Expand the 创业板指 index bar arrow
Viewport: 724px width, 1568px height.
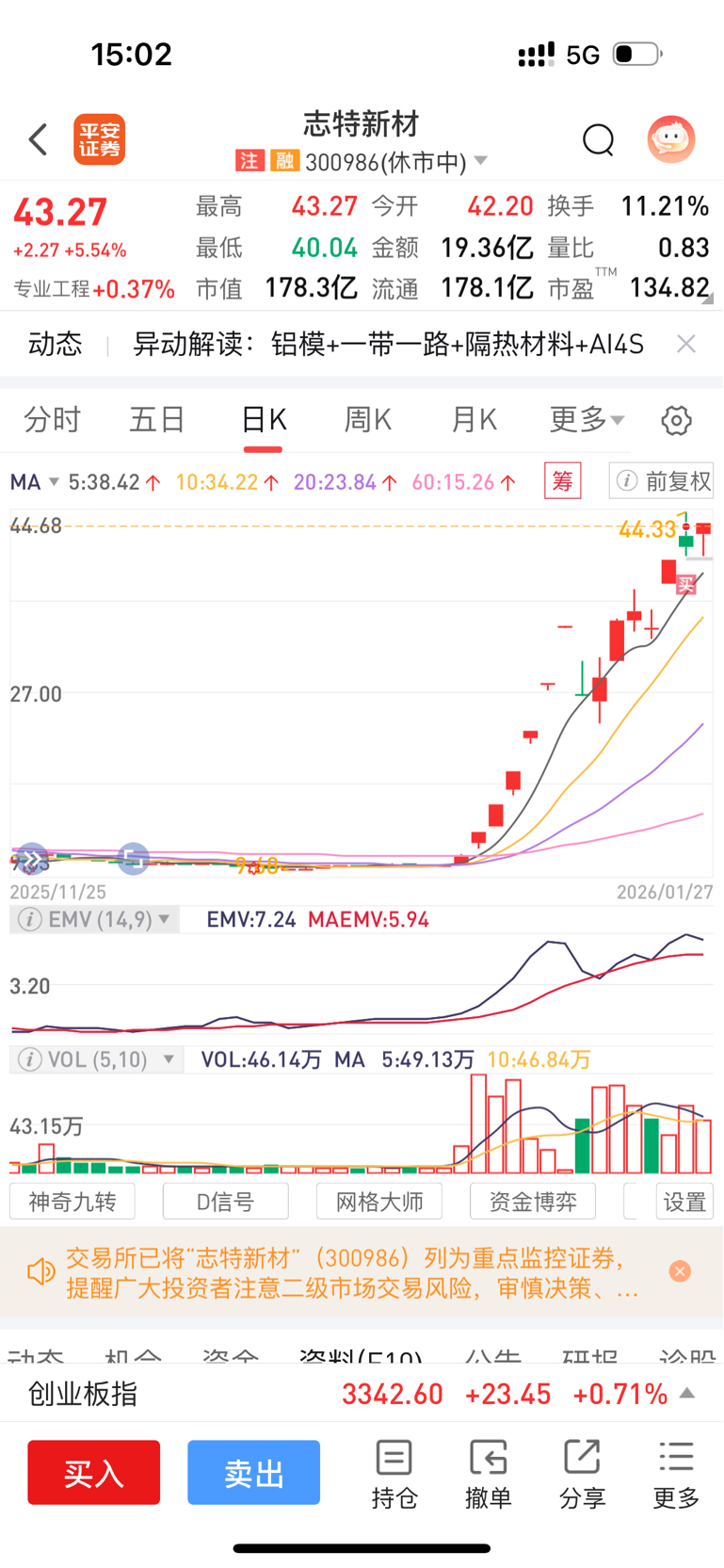point(687,1394)
